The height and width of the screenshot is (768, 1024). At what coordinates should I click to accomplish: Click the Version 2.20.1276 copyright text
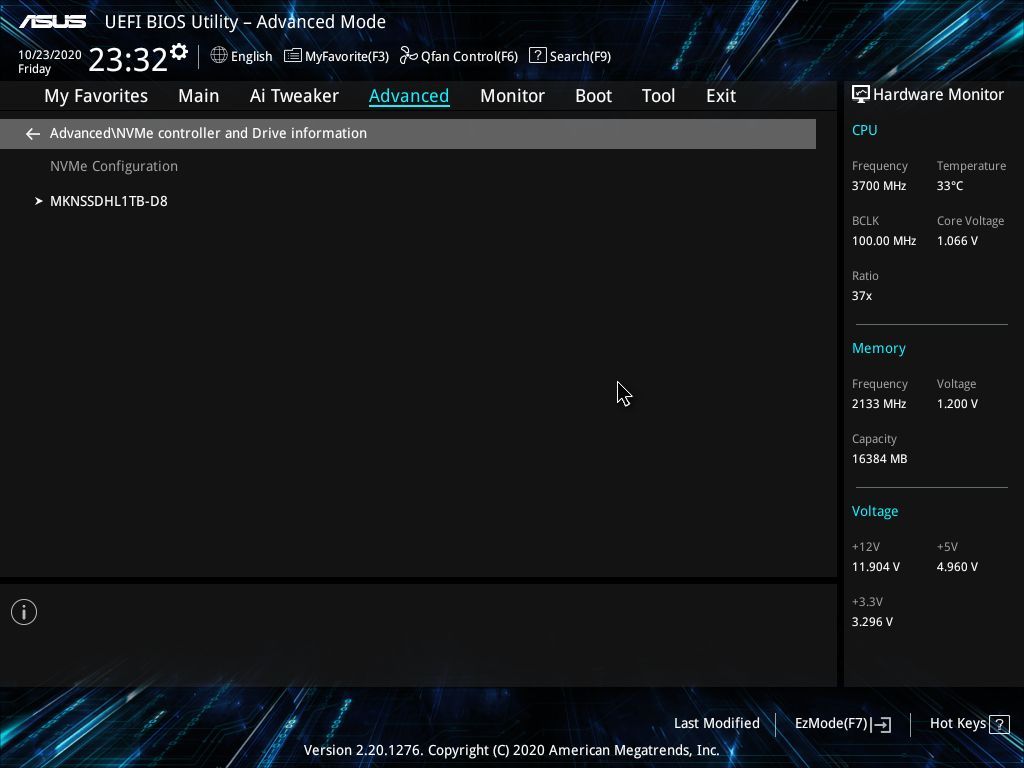511,750
